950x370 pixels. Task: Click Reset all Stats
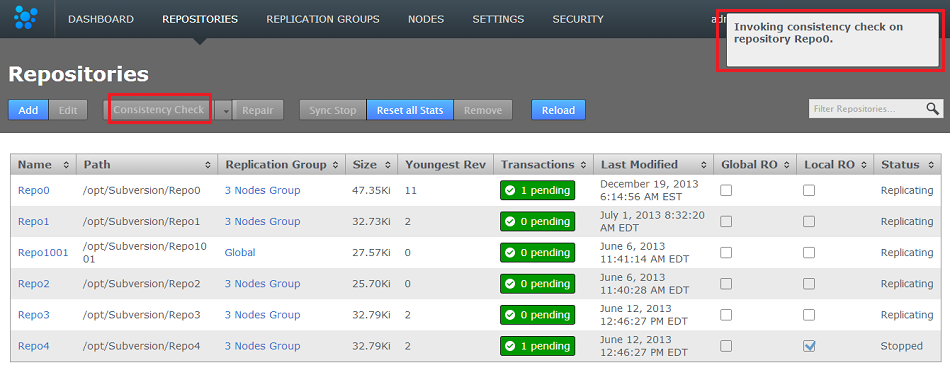410,110
